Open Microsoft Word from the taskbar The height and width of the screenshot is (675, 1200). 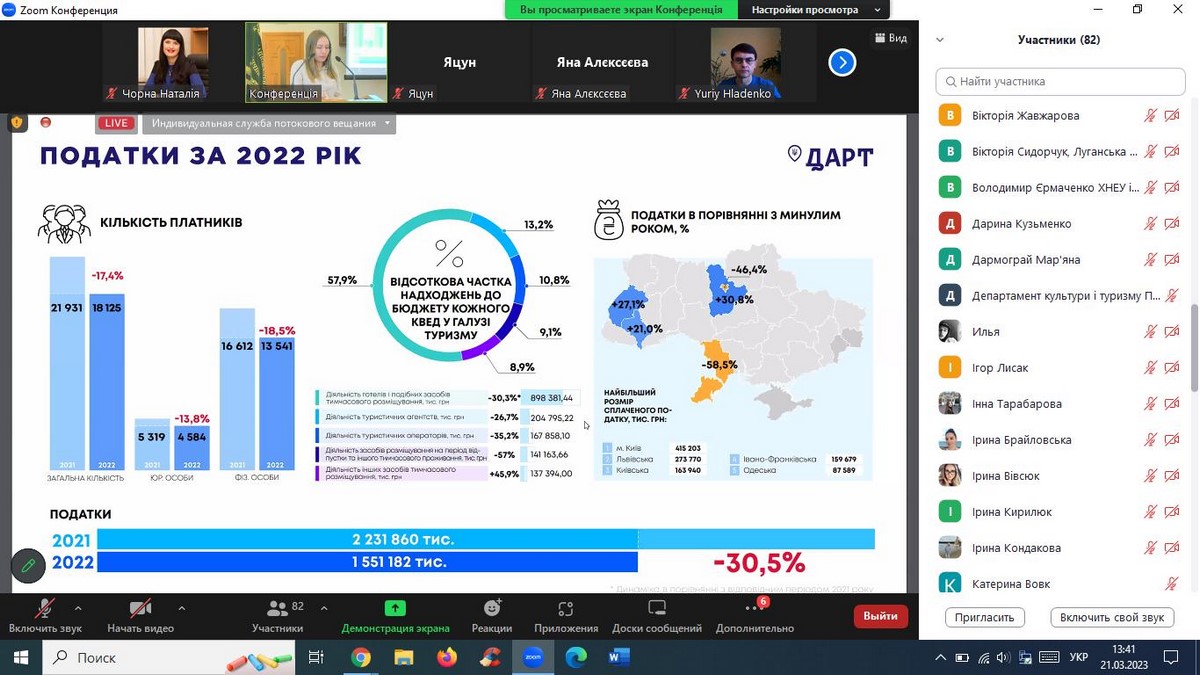click(618, 657)
